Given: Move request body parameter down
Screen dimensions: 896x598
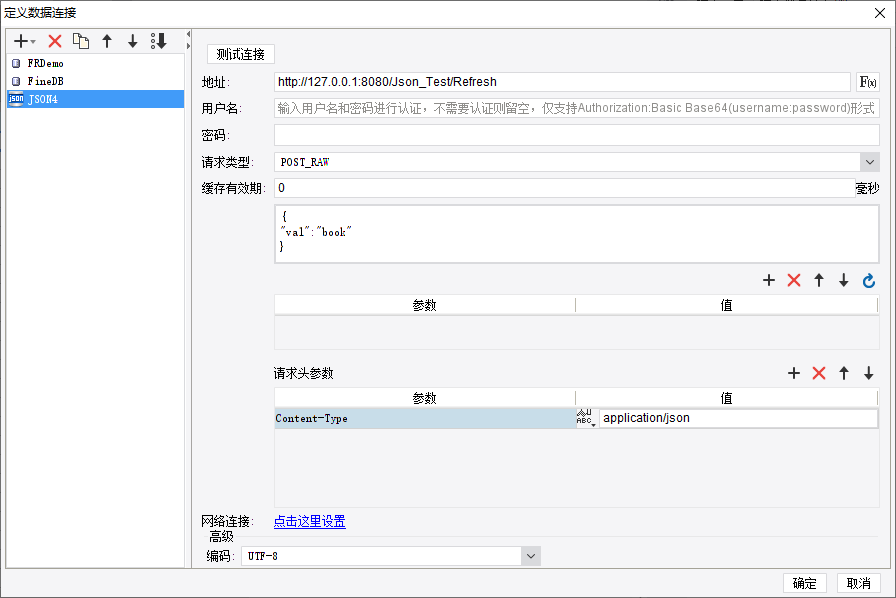Looking at the screenshot, I should click(x=843, y=280).
